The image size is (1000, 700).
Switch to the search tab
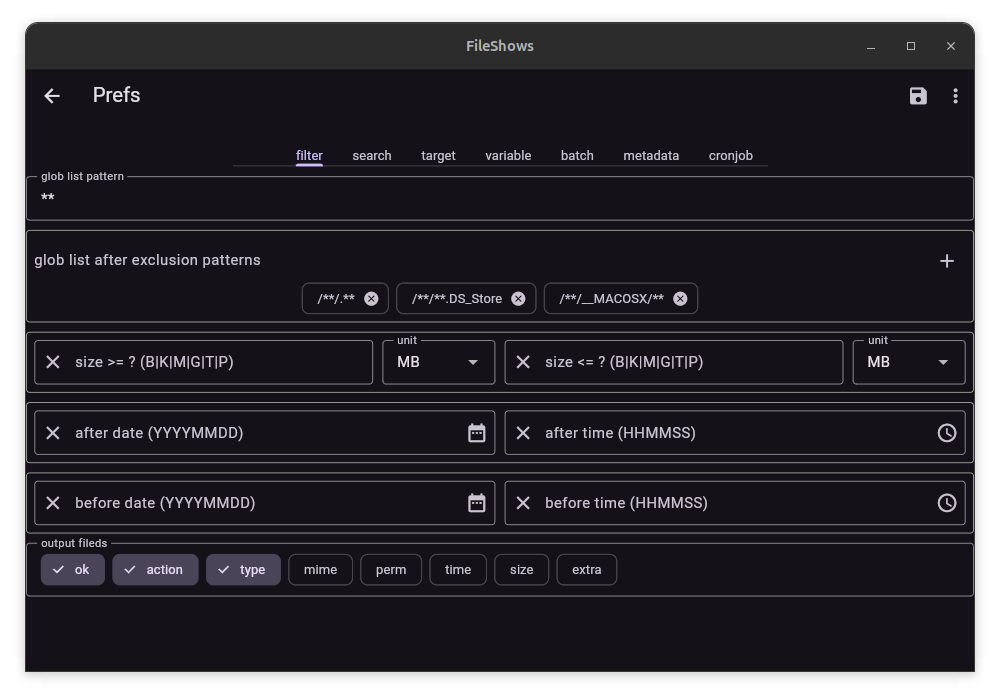click(371, 156)
